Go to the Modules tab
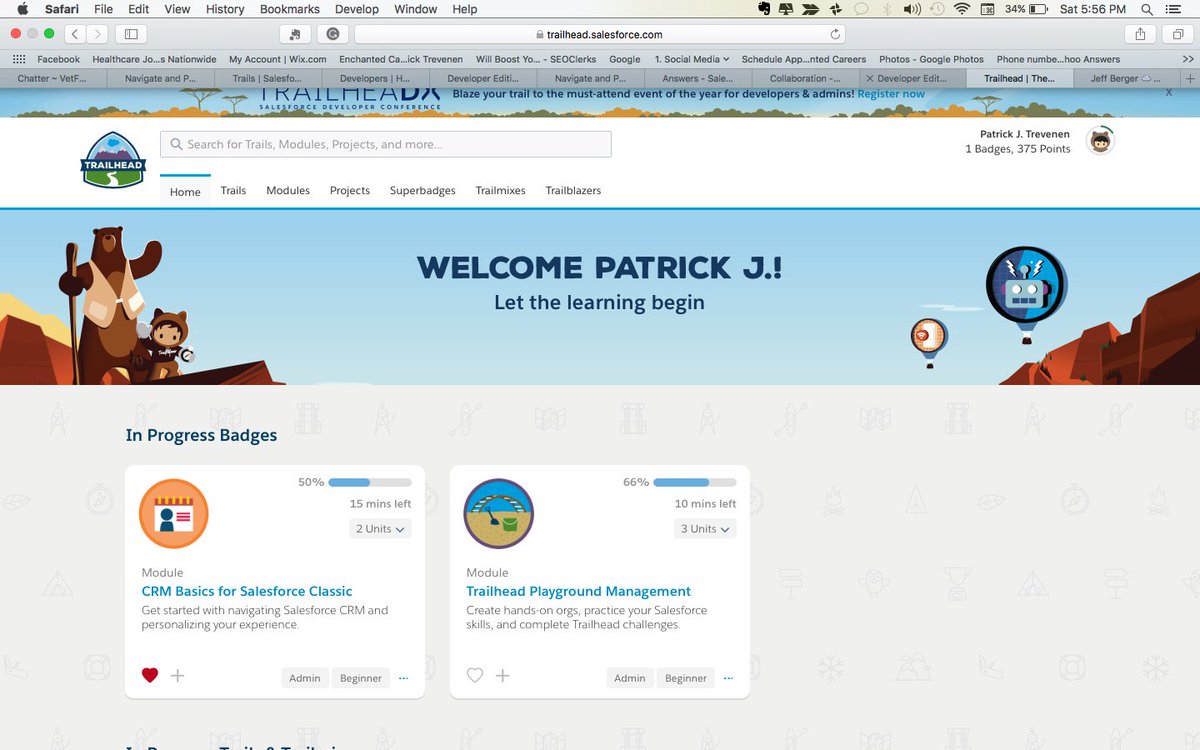This screenshot has height=750, width=1200. click(288, 190)
